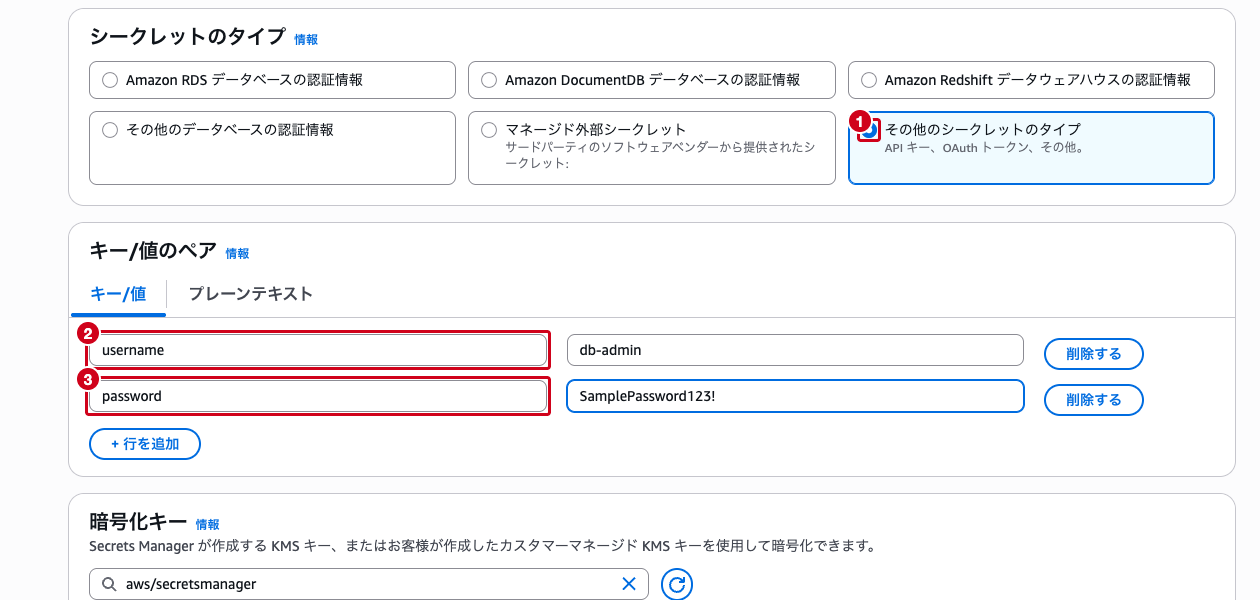
Task: Clear the encryption key field with X icon
Action: click(629, 584)
